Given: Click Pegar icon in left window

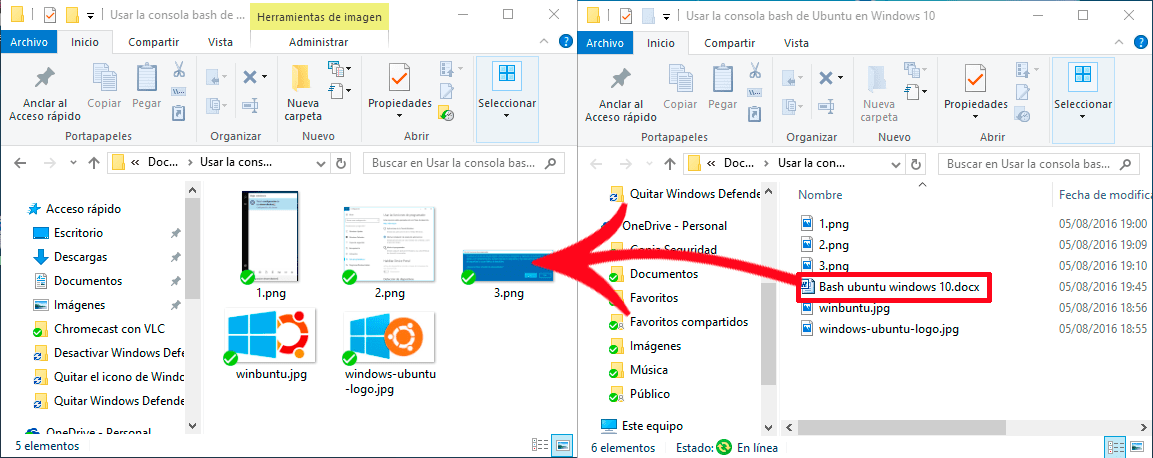Looking at the screenshot, I should pos(146,79).
